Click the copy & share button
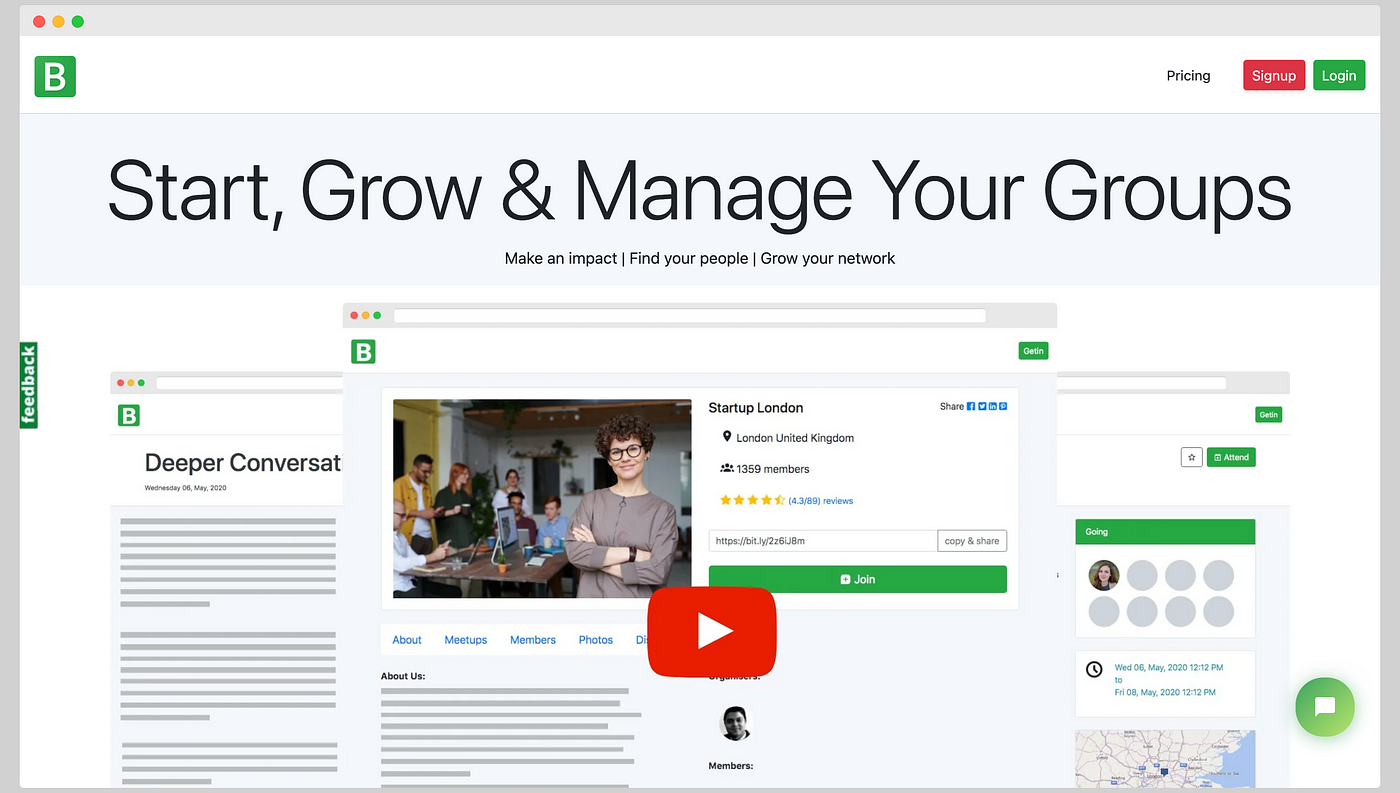This screenshot has width=1400, height=793. click(x=972, y=541)
